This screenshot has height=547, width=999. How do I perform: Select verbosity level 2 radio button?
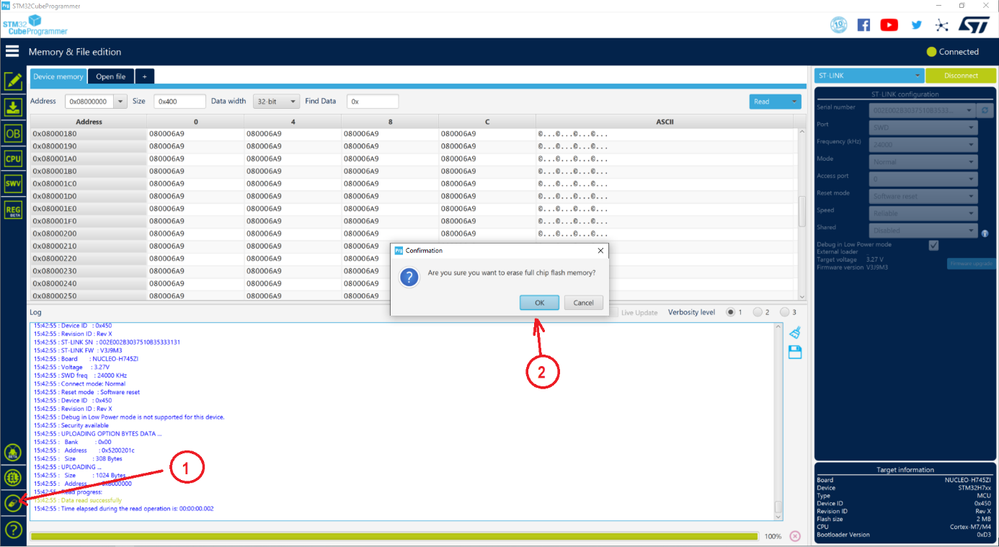tap(758, 312)
